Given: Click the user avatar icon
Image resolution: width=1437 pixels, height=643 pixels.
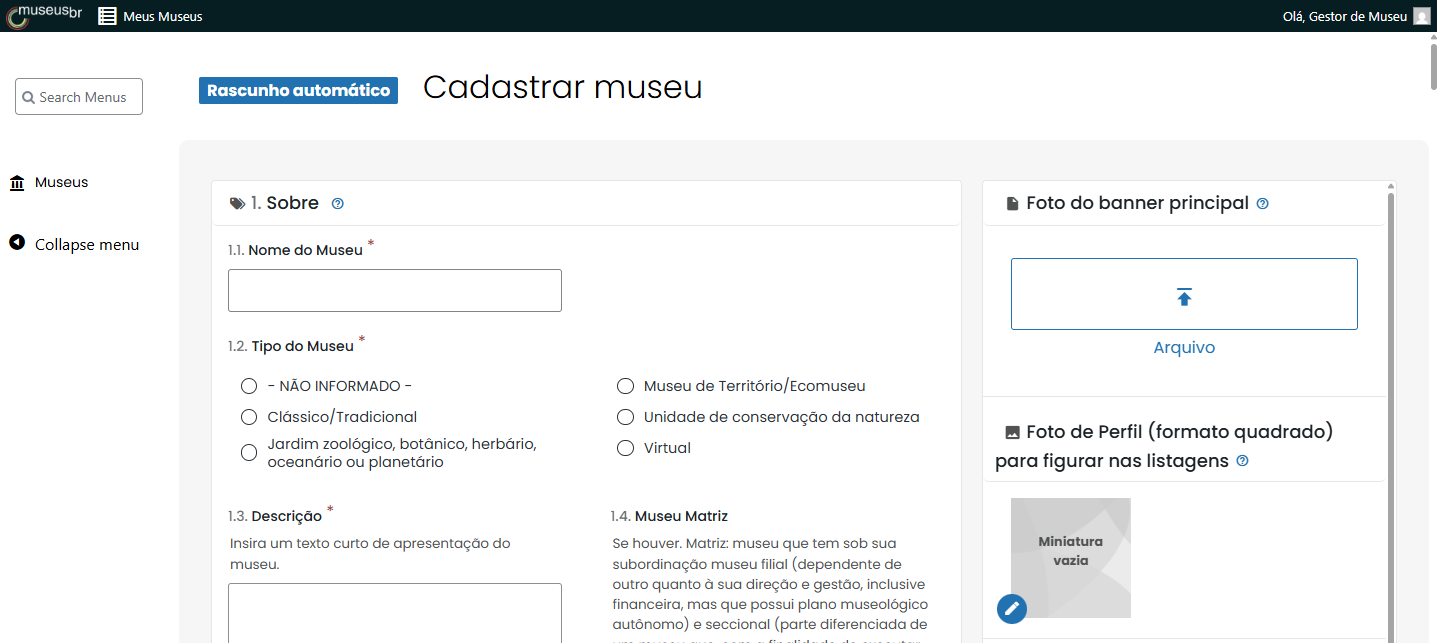Looking at the screenshot, I should coord(1421,16).
